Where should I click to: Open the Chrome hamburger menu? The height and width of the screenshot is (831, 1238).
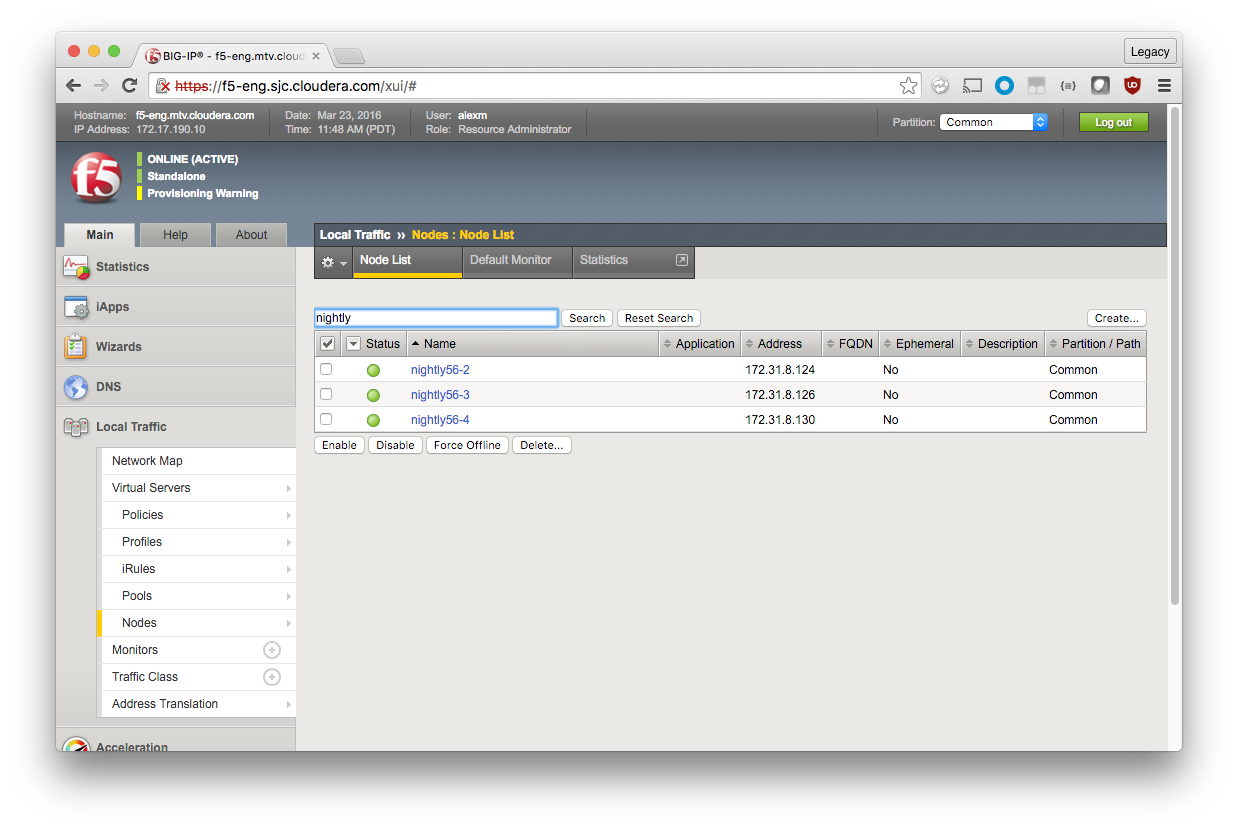point(1164,86)
